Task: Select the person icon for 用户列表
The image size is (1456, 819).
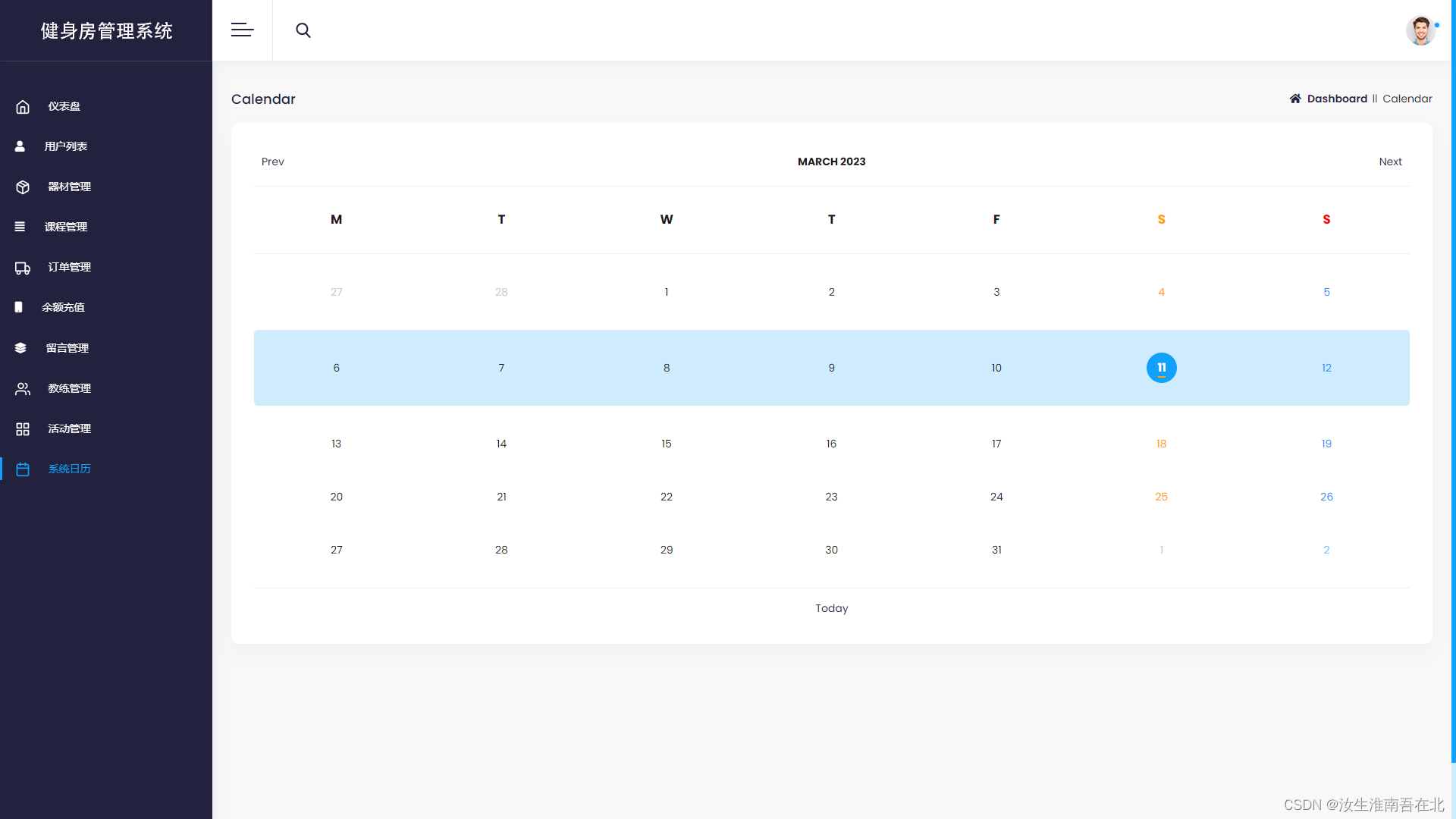Action: [x=20, y=146]
